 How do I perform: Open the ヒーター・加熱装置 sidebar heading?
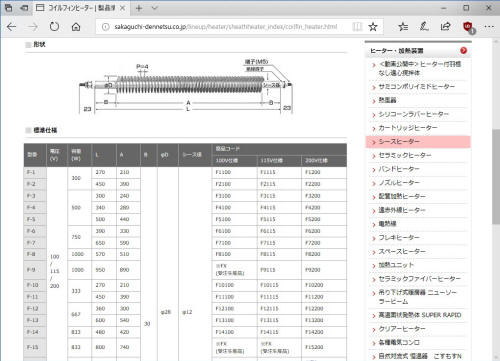click(x=397, y=51)
